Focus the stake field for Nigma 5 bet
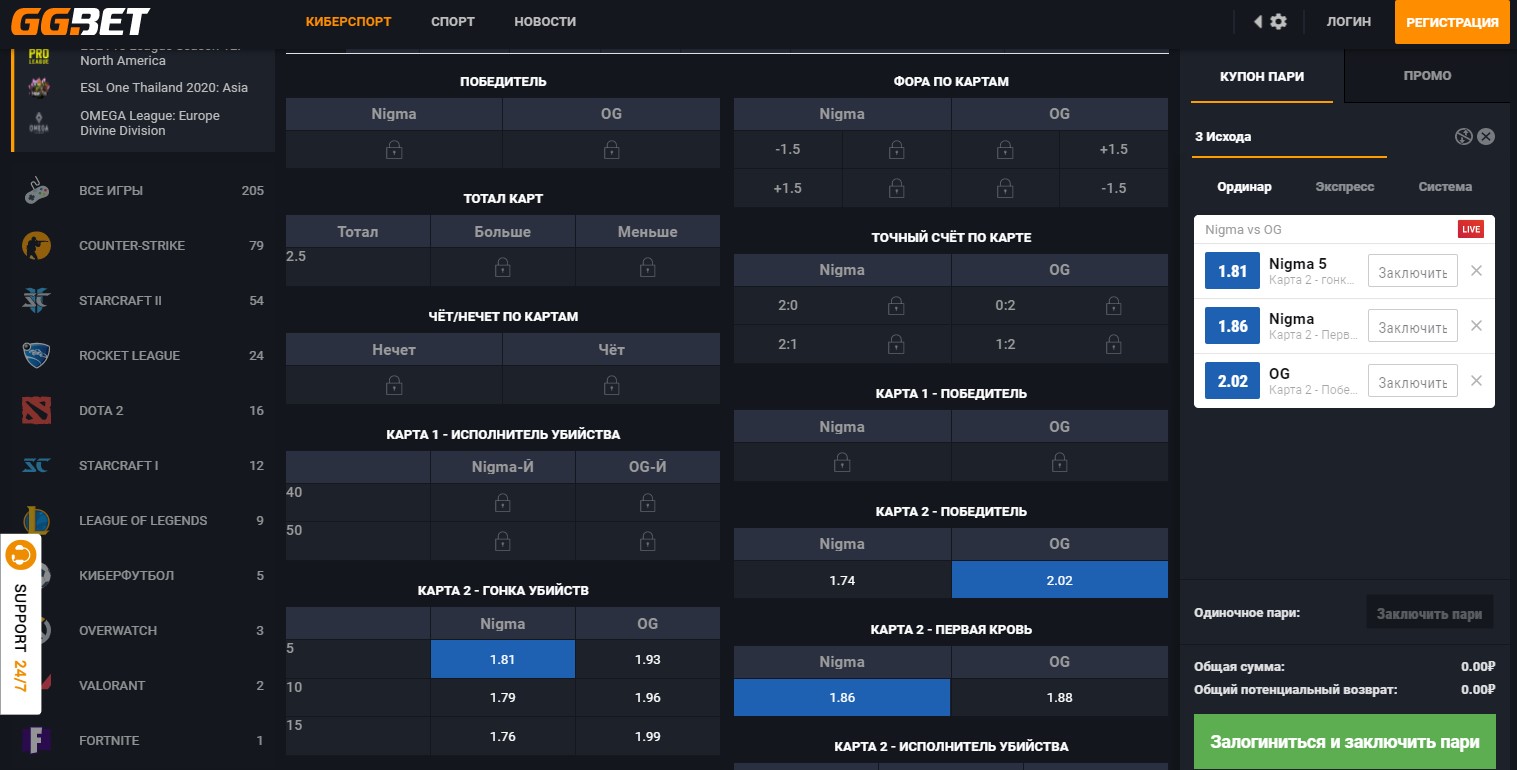The height and width of the screenshot is (770, 1517). 1413,272
